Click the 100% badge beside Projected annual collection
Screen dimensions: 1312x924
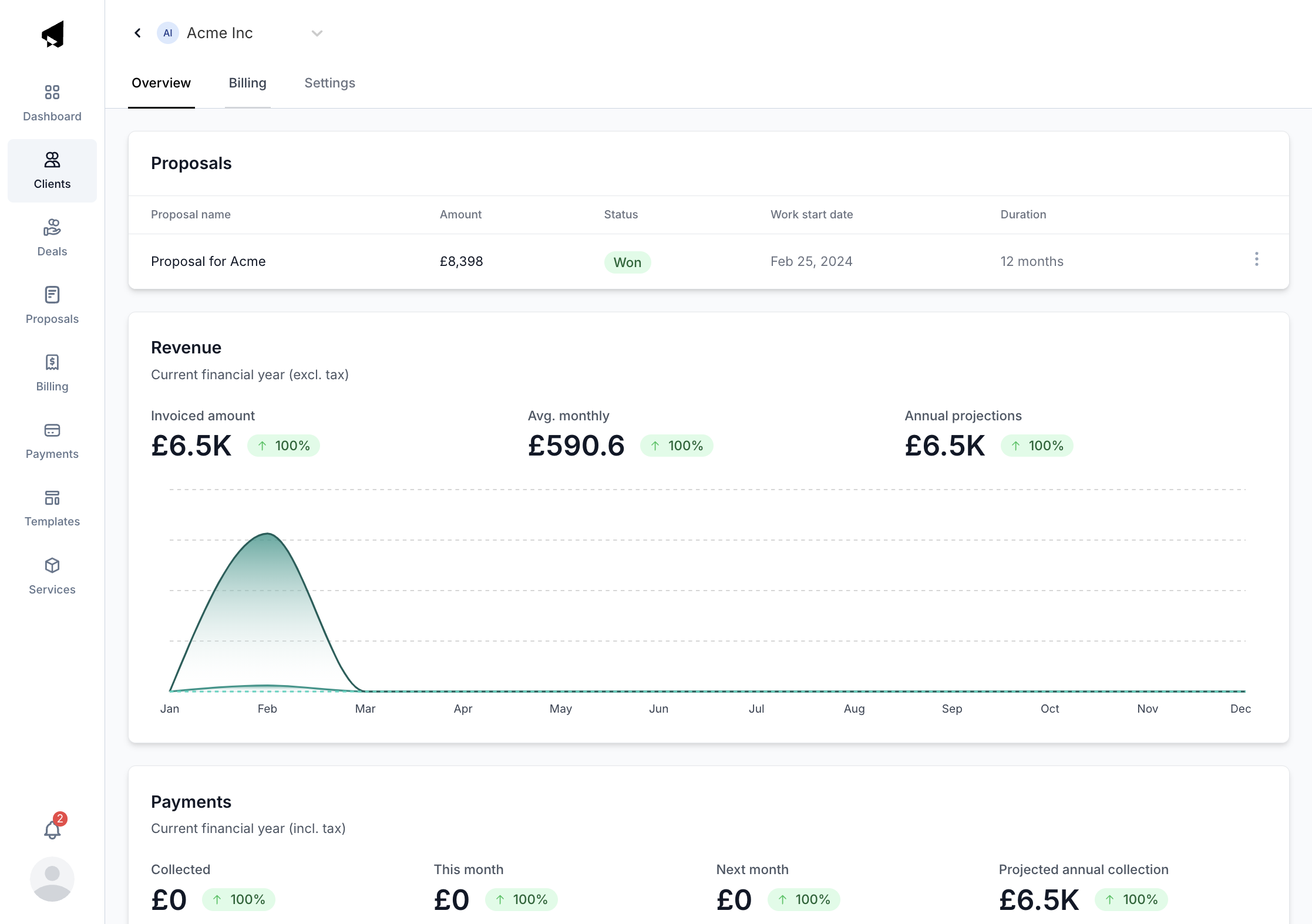(x=1131, y=899)
